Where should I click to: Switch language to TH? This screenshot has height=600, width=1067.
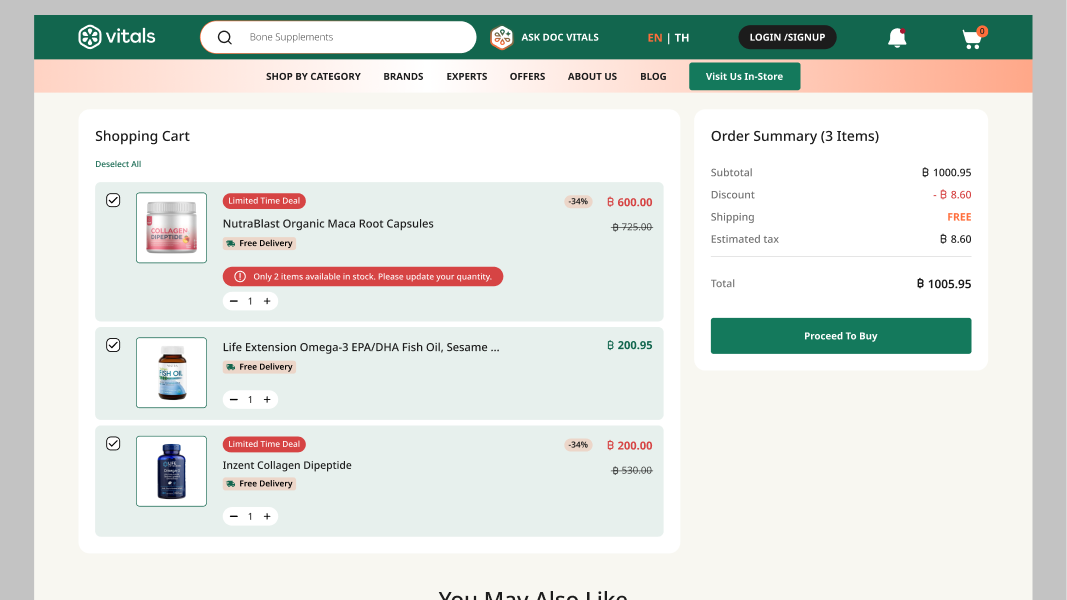[x=682, y=38]
